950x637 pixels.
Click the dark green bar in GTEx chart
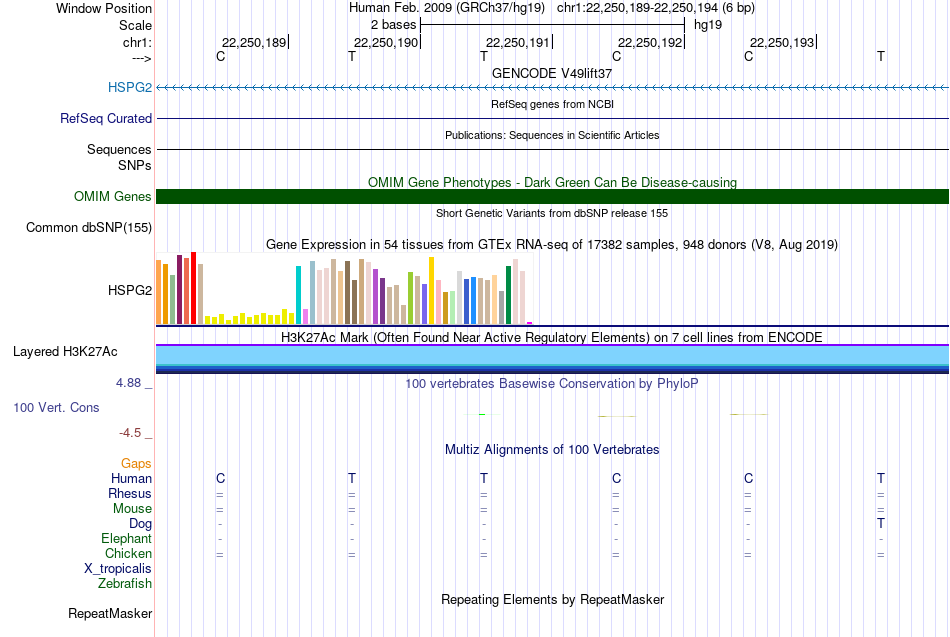[508, 295]
